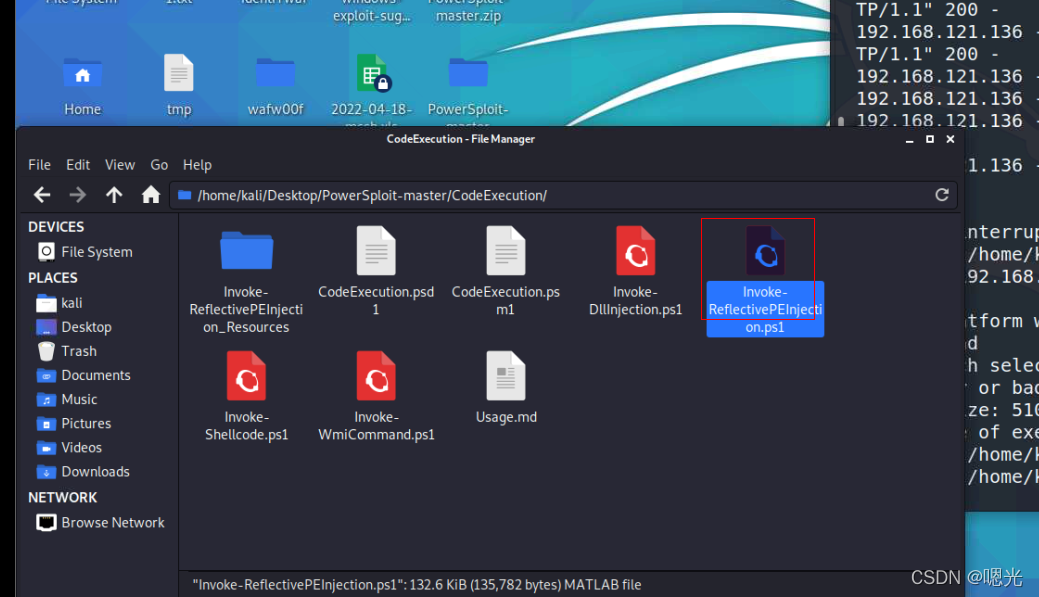The height and width of the screenshot is (597, 1039).
Task: Open the Edit menu
Action: click(78, 164)
